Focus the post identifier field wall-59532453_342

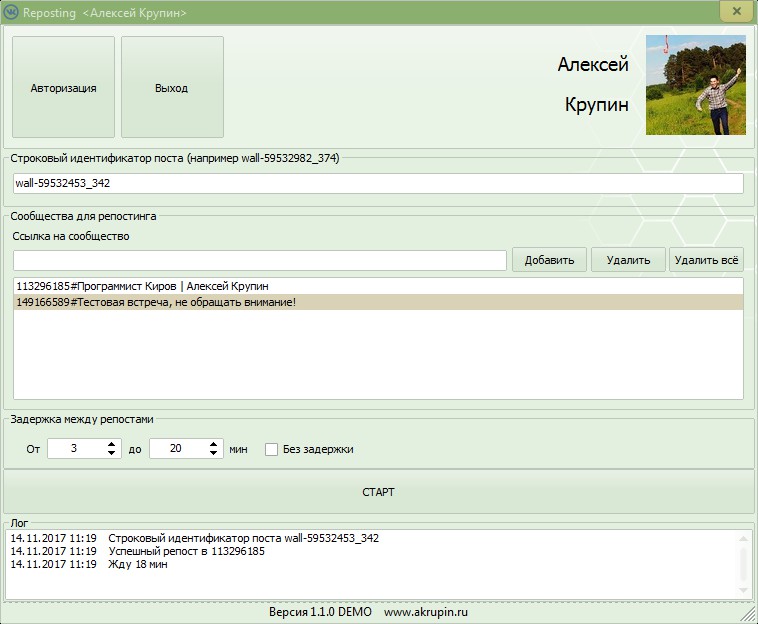pos(378,183)
